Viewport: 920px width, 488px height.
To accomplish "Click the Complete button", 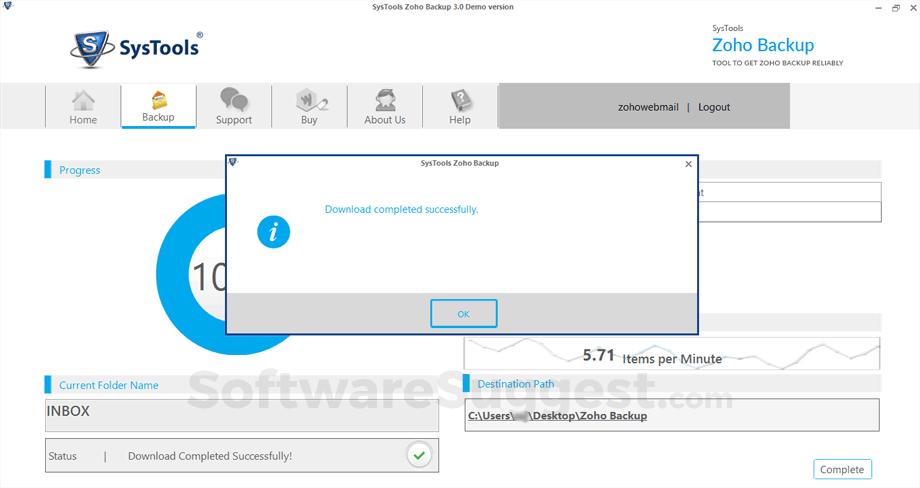I will (x=842, y=469).
